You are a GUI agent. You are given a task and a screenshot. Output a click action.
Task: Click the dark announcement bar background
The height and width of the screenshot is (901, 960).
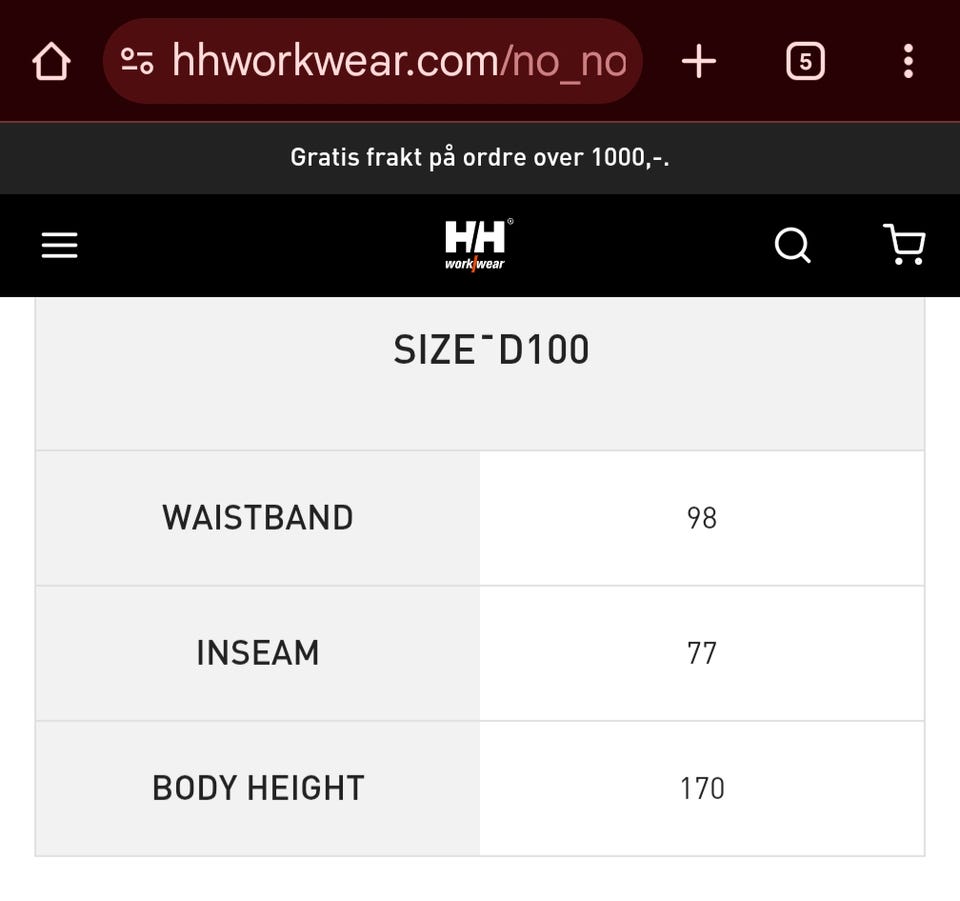pos(153,158)
